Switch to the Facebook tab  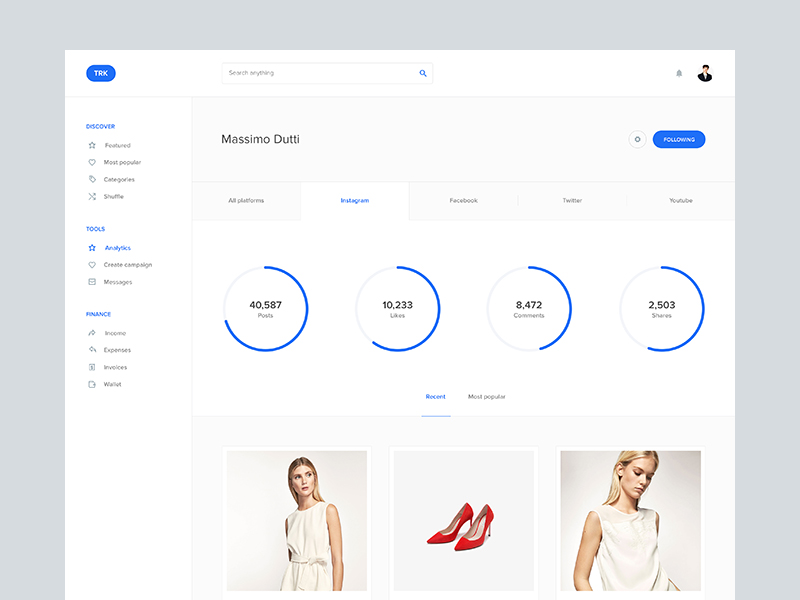click(463, 201)
